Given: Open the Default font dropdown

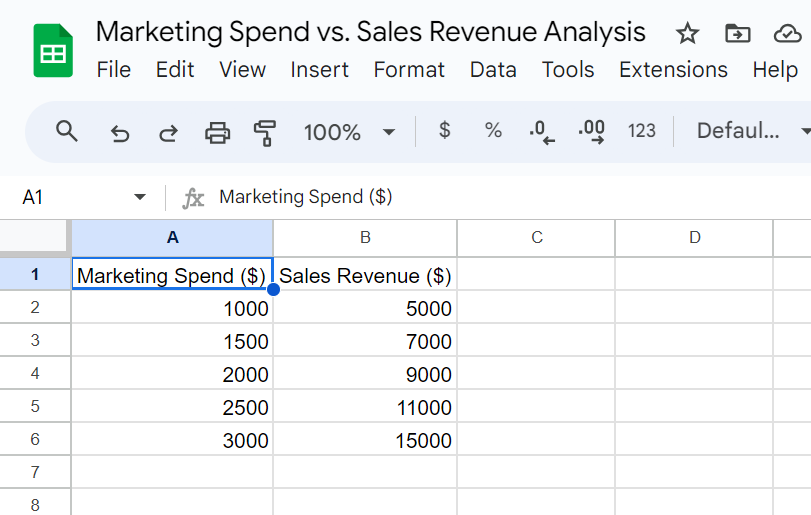Looking at the screenshot, I should click(x=752, y=131).
